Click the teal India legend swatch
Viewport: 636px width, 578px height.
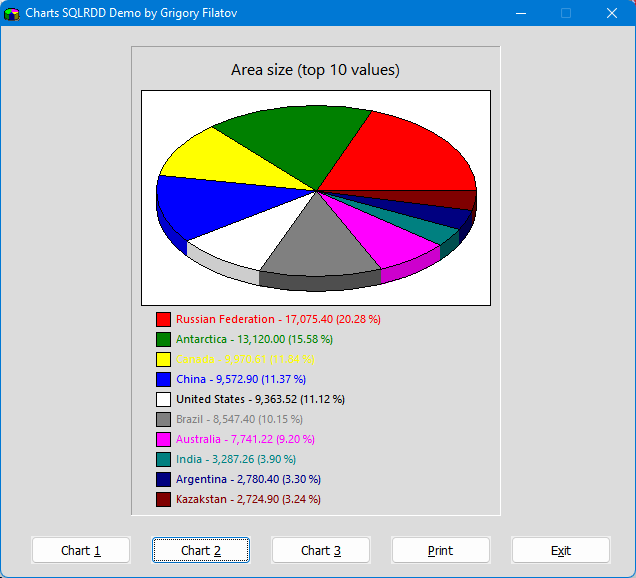(163, 459)
